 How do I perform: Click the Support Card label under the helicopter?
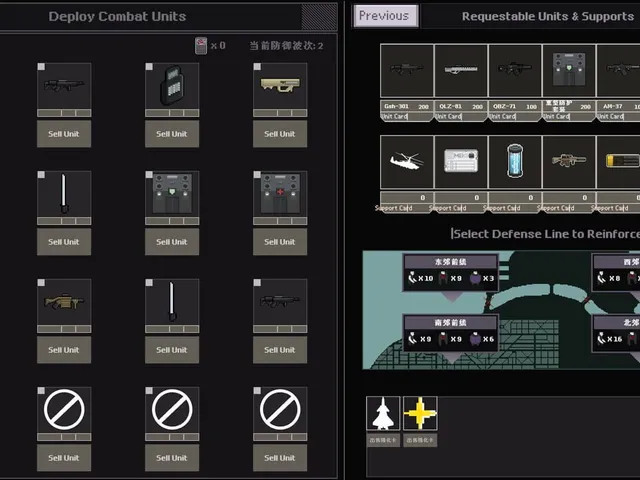coord(394,208)
